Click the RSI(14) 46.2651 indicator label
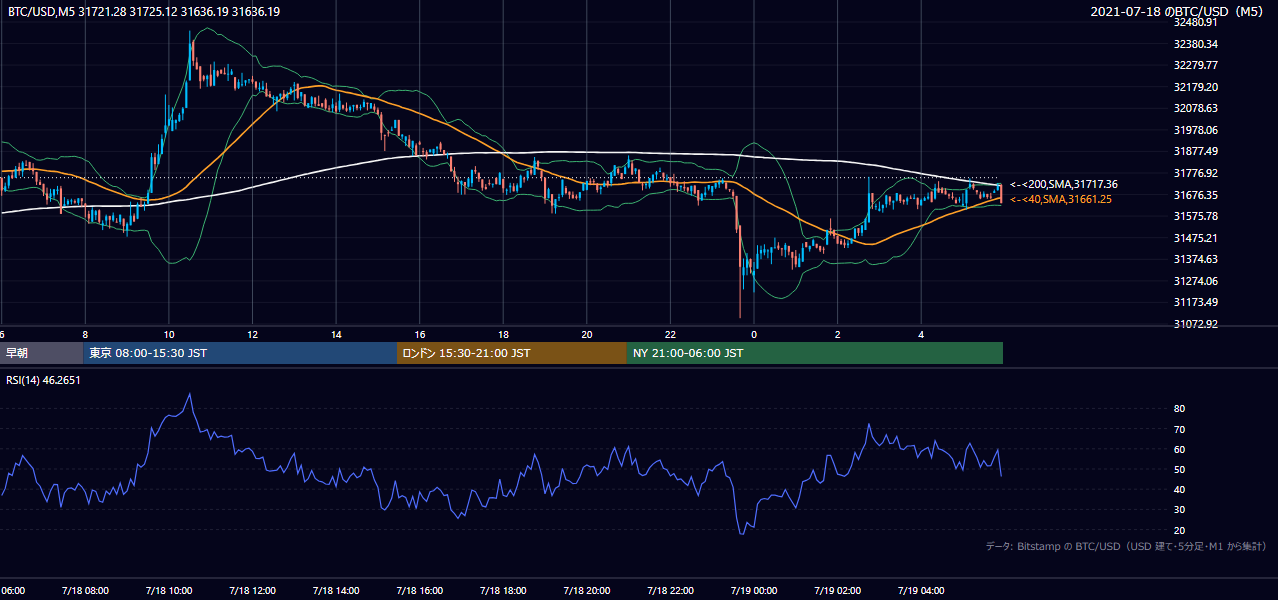The image size is (1278, 600). pos(44,381)
